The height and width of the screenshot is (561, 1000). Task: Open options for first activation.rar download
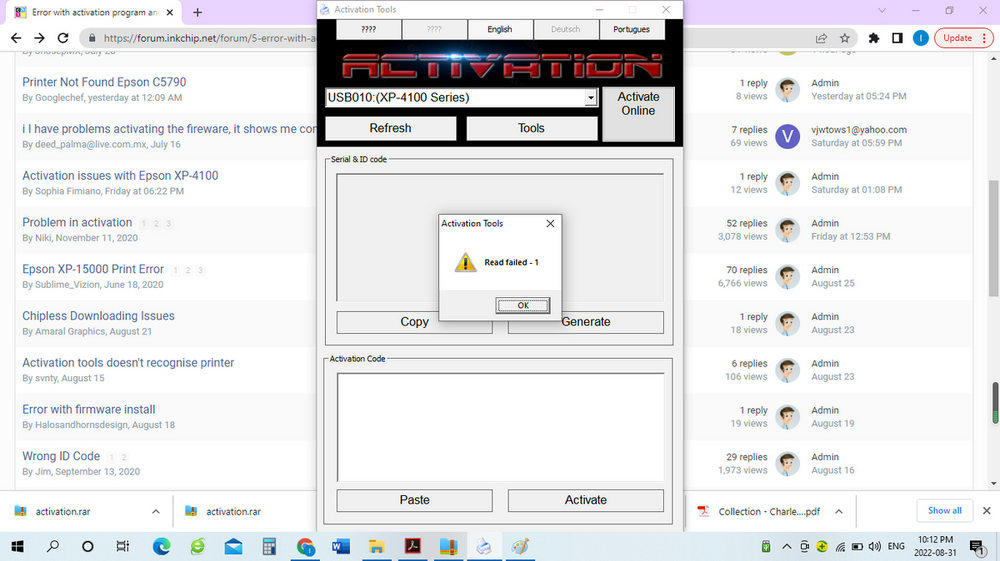click(156, 511)
